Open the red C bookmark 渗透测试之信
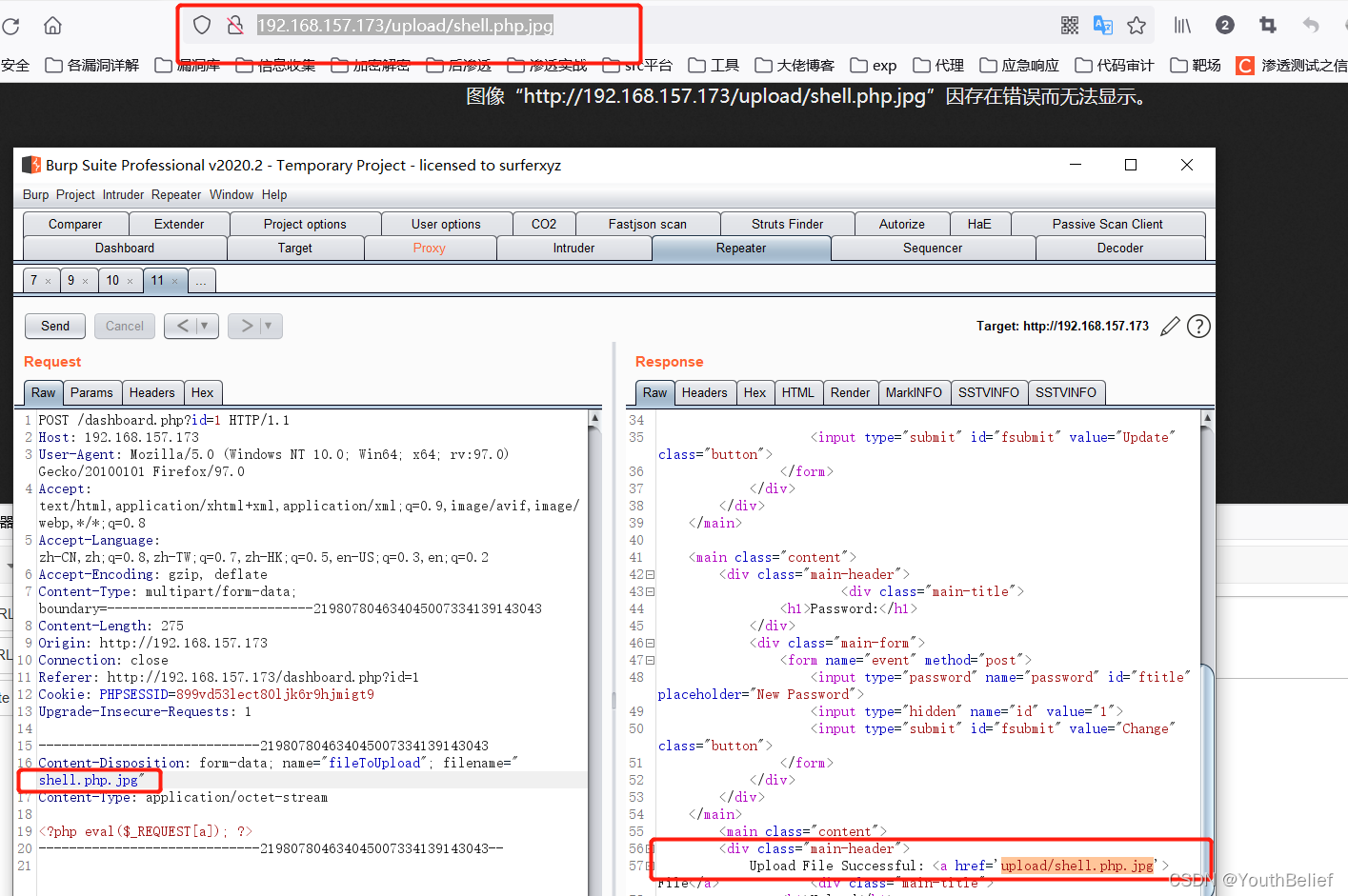 1292,65
